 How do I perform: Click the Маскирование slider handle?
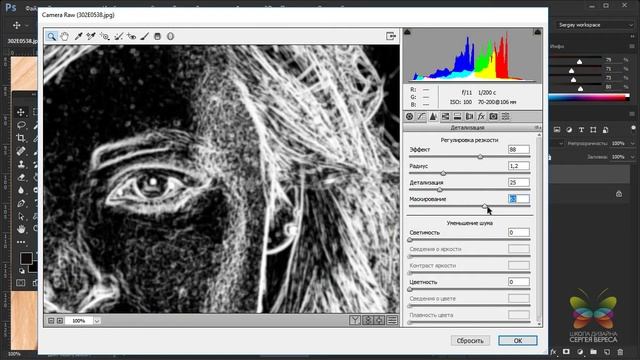484,207
